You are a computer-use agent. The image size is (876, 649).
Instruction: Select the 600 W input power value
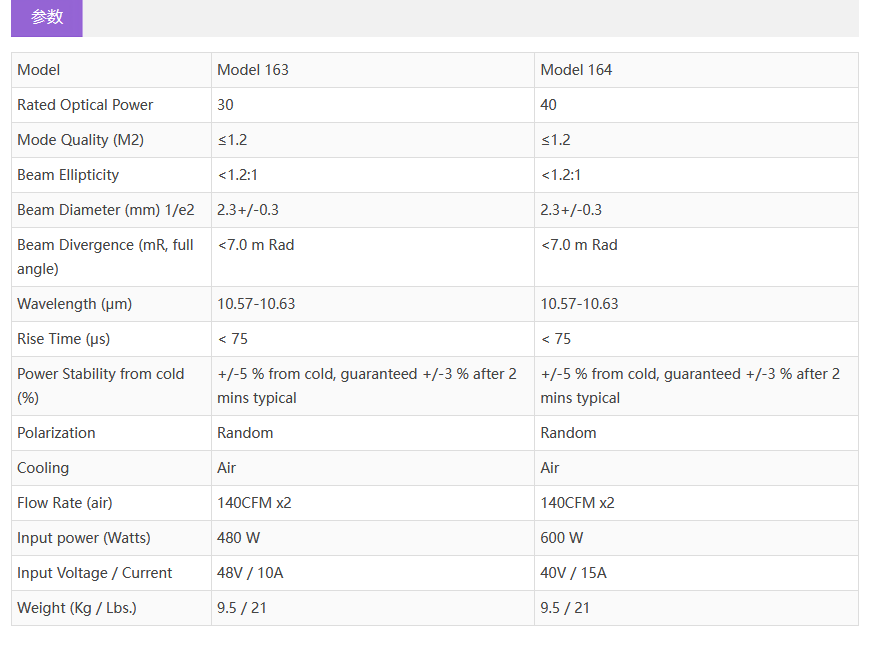pos(562,538)
